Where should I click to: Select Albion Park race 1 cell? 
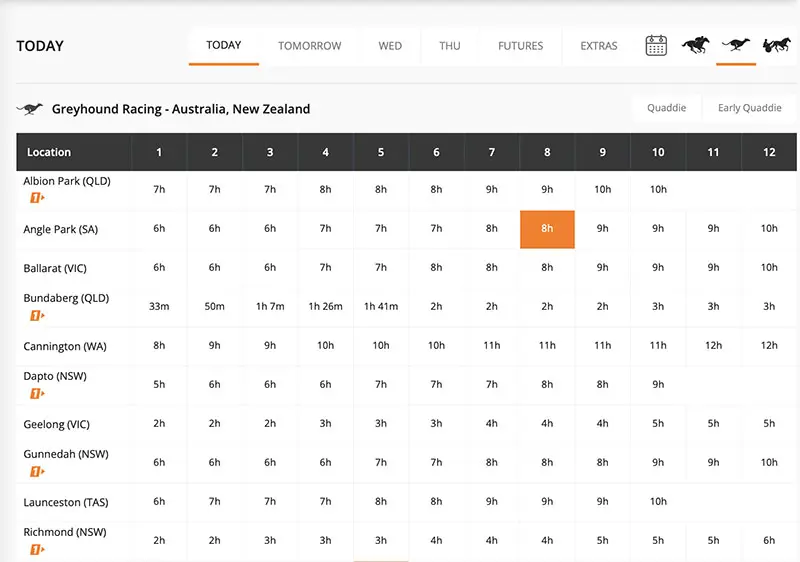point(159,190)
